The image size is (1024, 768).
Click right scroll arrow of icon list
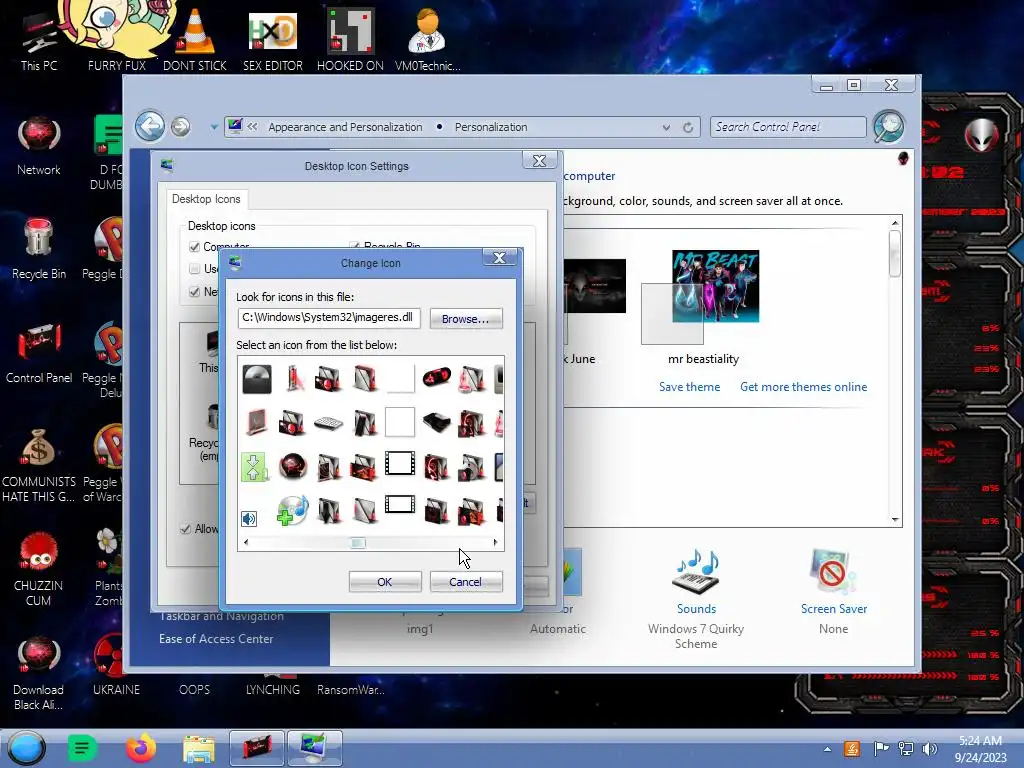(x=496, y=542)
